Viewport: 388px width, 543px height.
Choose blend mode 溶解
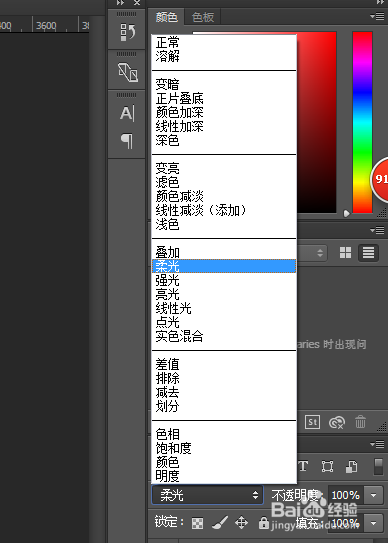[224, 56]
